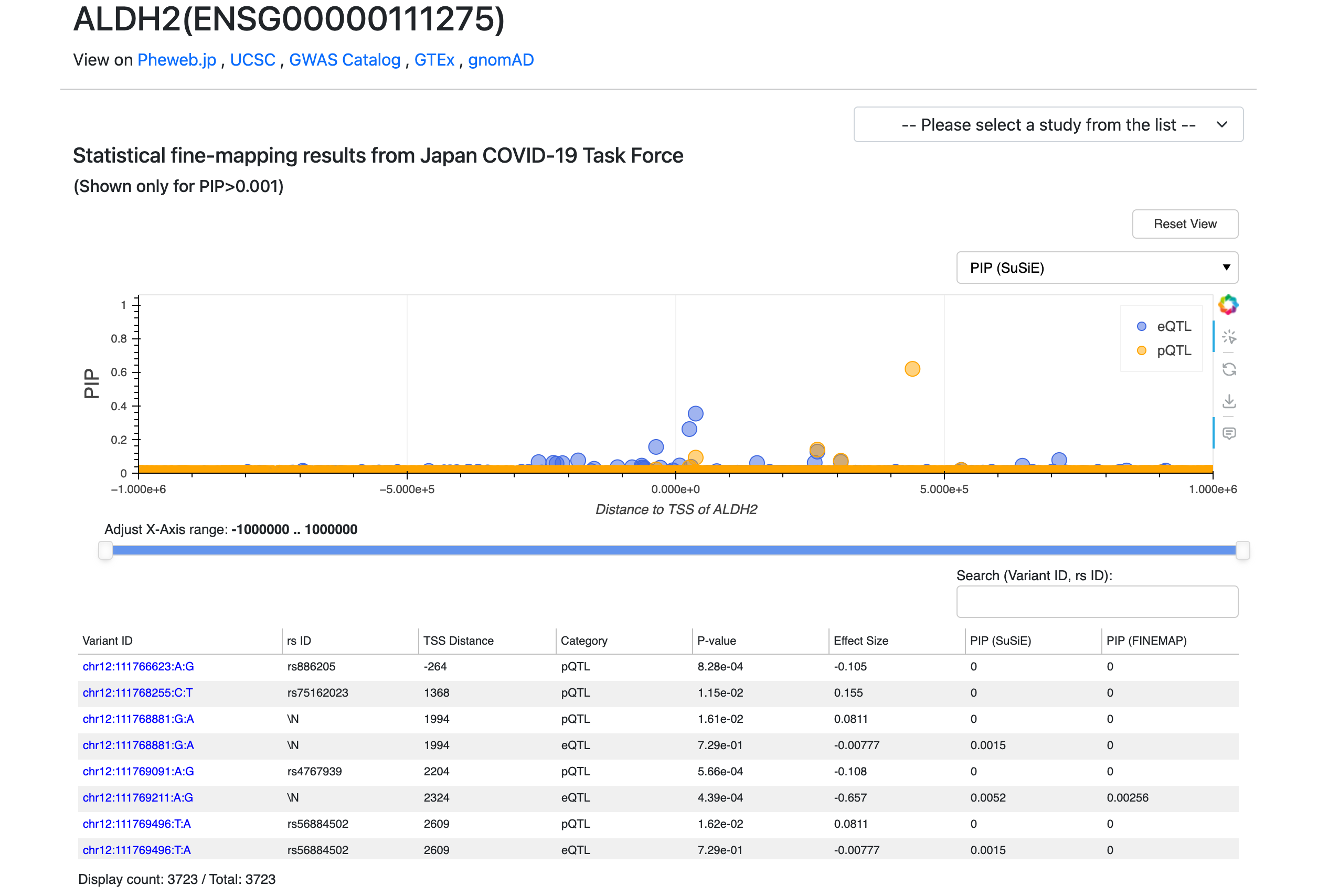The image size is (1318, 896).
Task: Click the highest orange pQTL data point
Action: point(912,369)
